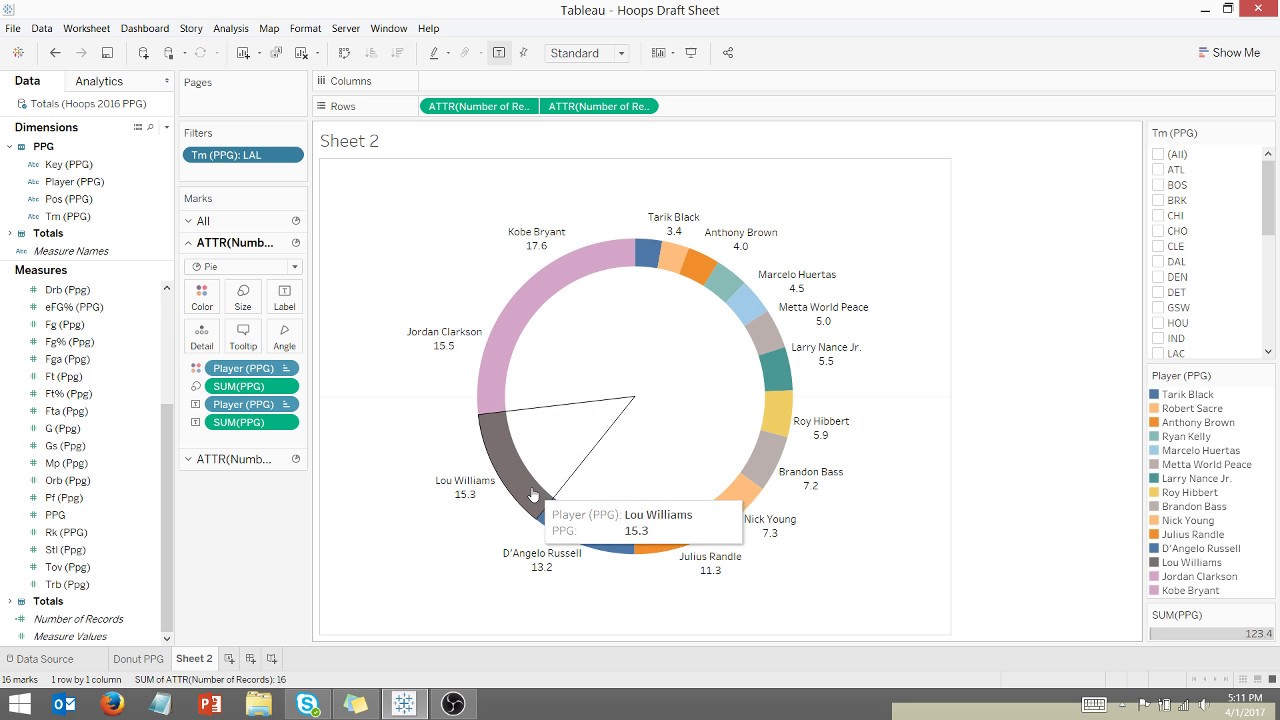Go to the Data Source tab

pyautogui.click(x=40, y=659)
